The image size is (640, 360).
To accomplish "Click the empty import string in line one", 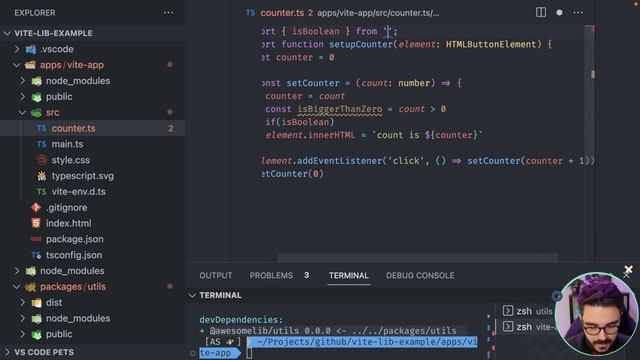I will coord(387,31).
